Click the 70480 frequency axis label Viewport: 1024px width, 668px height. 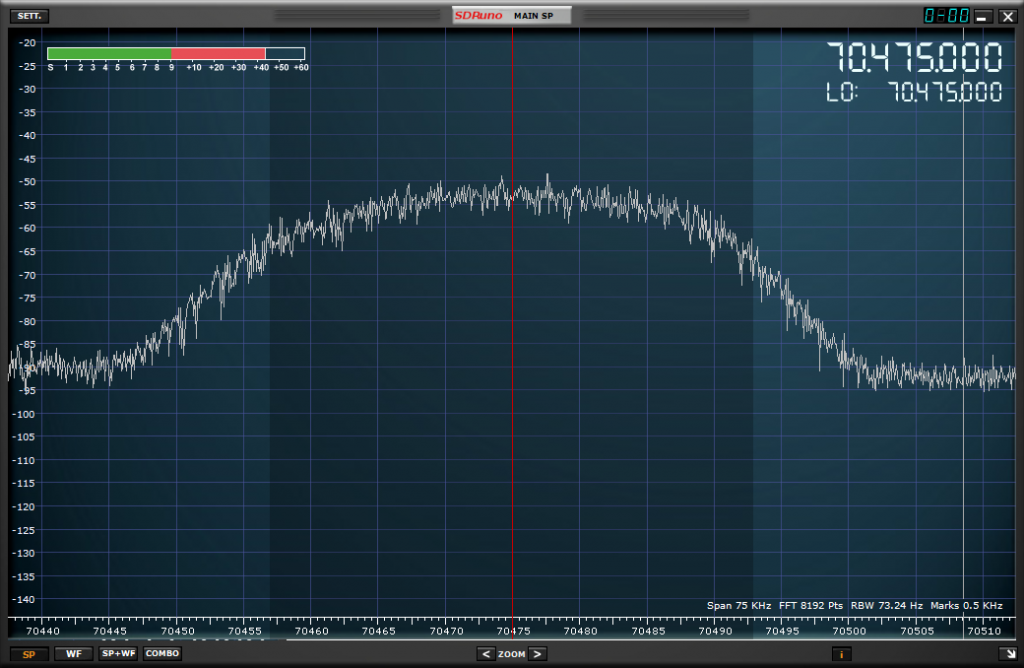click(x=581, y=631)
